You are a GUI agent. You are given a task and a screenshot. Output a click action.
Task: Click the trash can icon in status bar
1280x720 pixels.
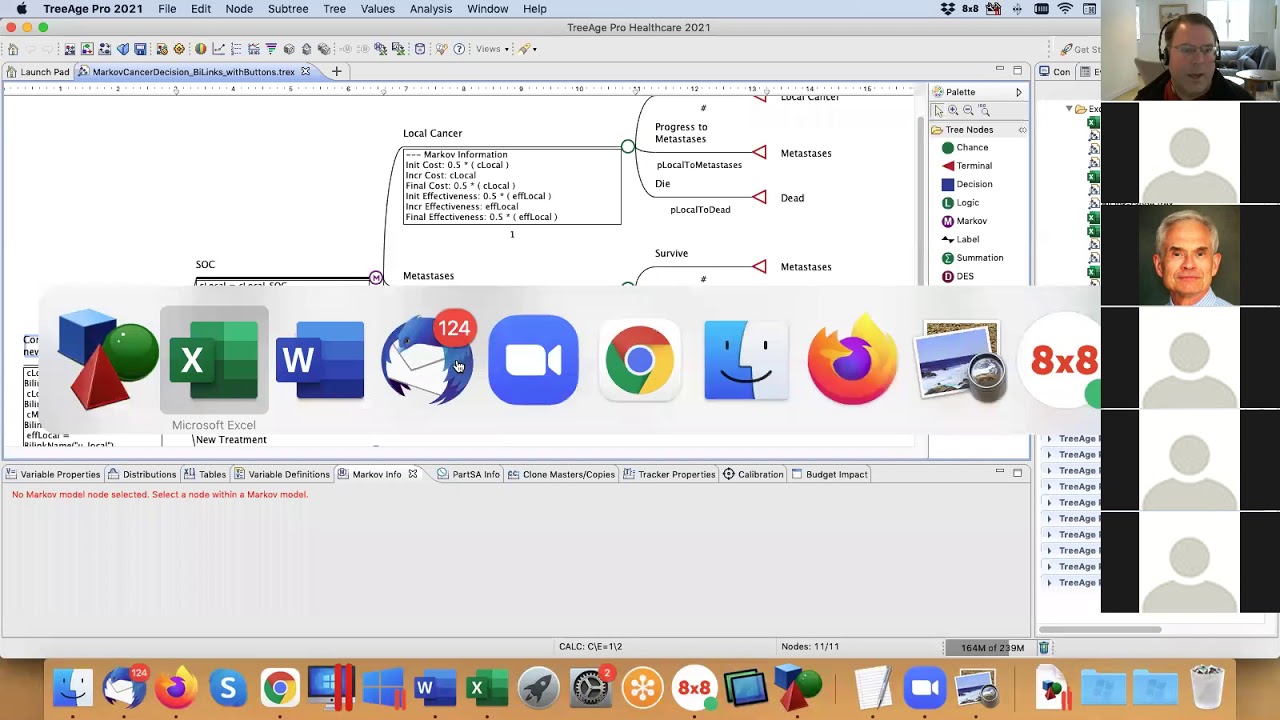pyautogui.click(x=1043, y=647)
